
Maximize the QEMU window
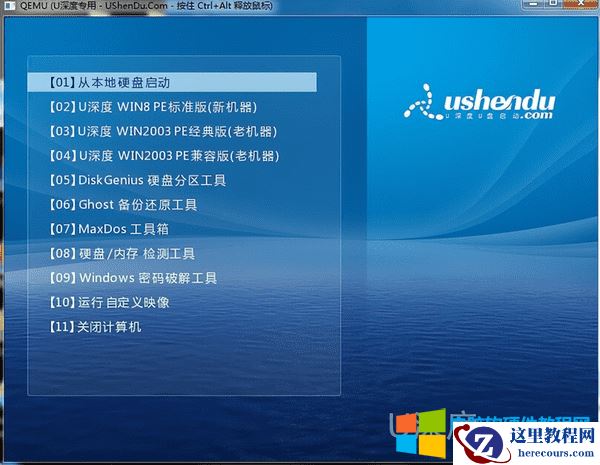click(x=553, y=3)
